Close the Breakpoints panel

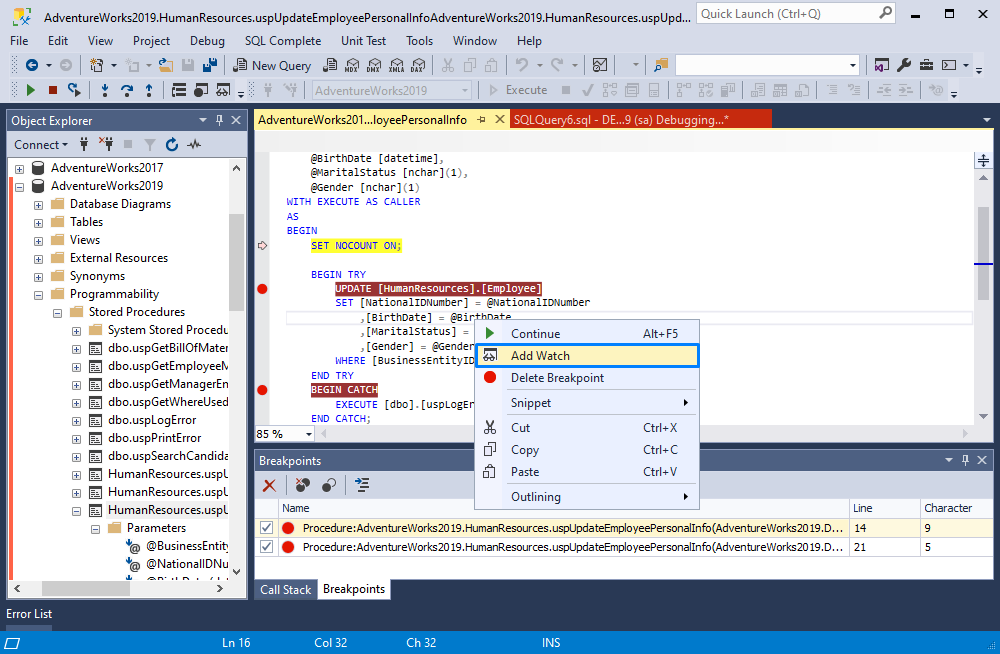tap(982, 460)
